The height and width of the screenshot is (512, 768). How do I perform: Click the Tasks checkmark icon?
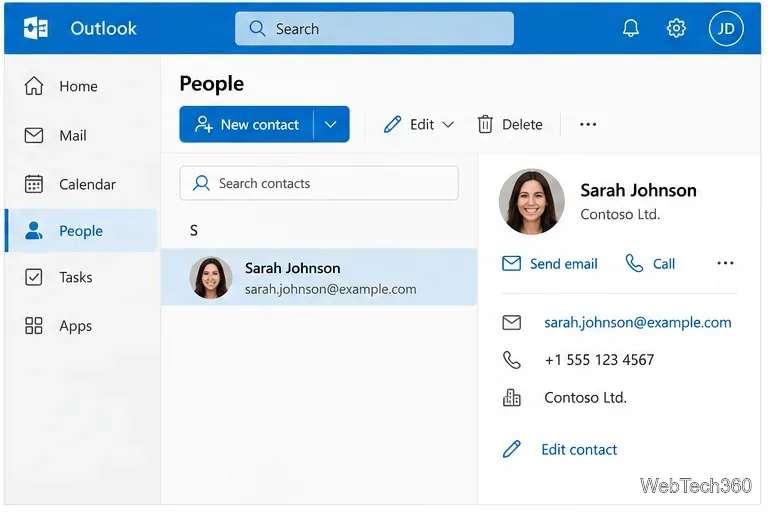point(34,277)
